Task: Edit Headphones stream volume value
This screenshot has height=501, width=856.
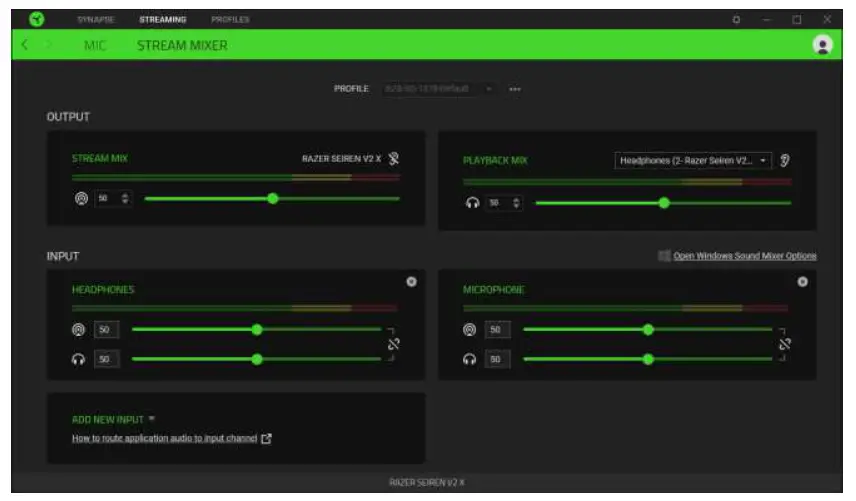Action: tap(106, 330)
